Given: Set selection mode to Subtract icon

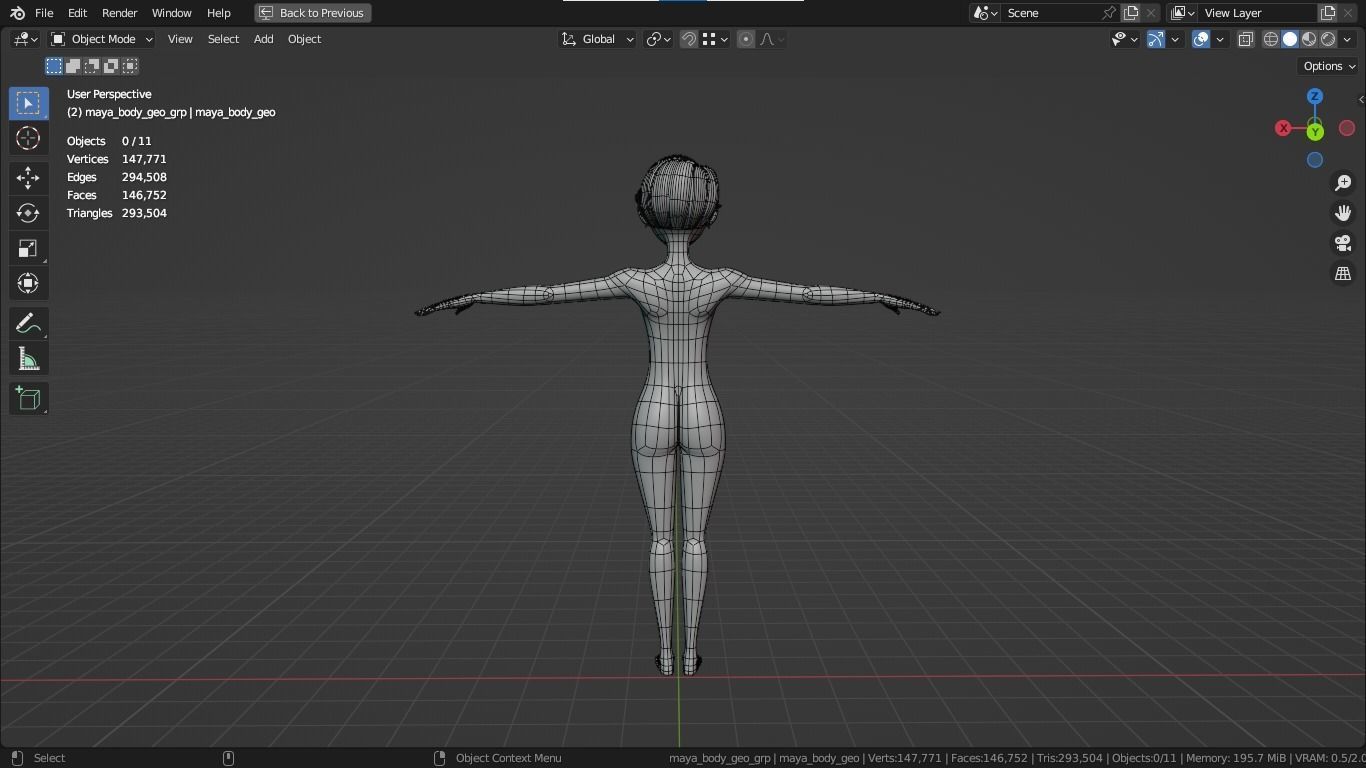Looking at the screenshot, I should (92, 66).
